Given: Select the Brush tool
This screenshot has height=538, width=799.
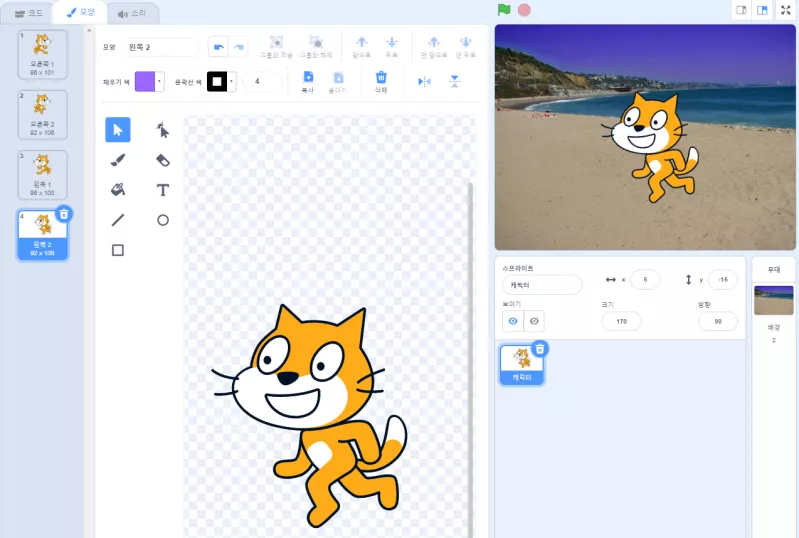Looking at the screenshot, I should coord(118,160).
